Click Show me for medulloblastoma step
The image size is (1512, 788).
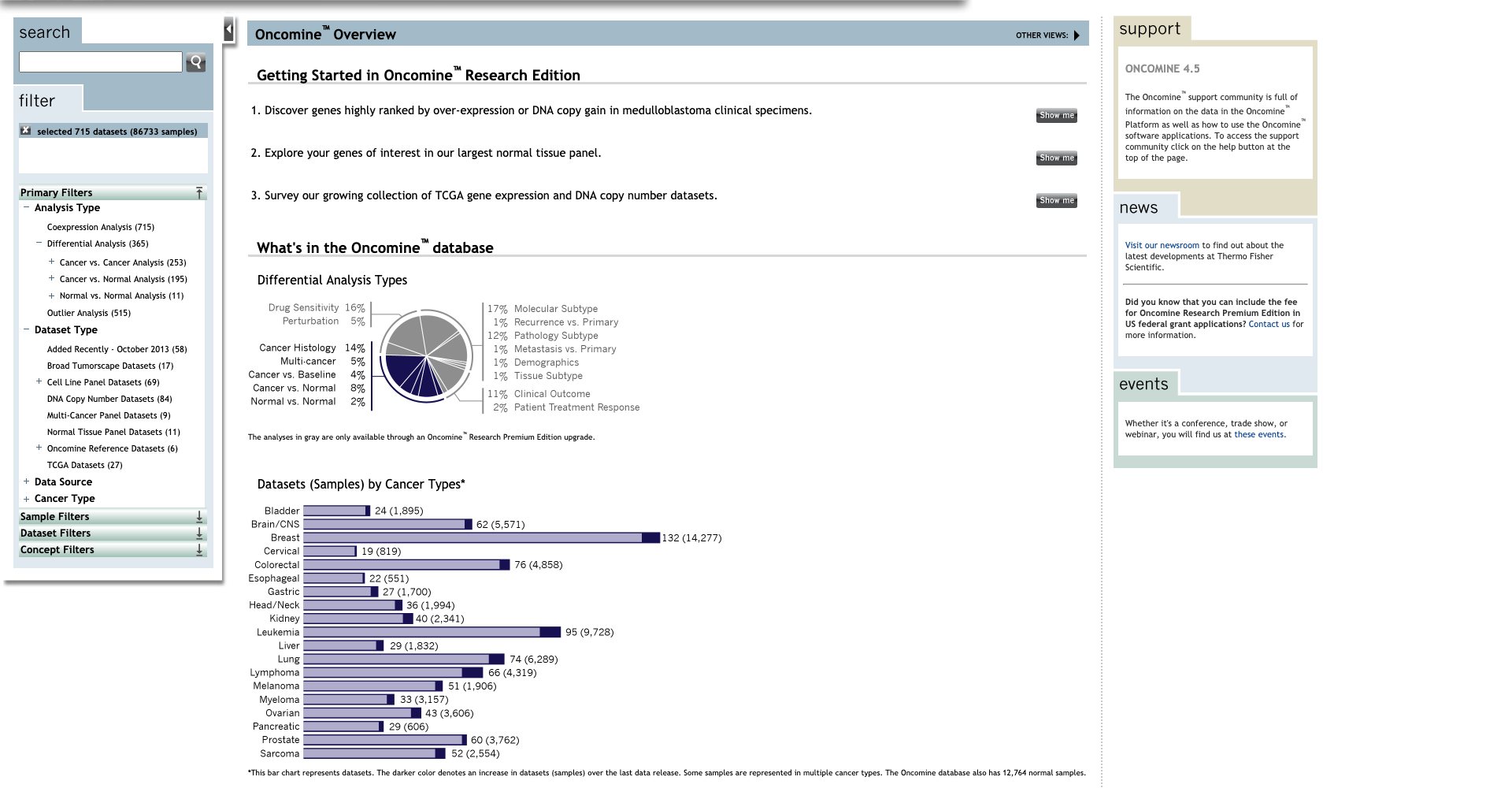[1056, 116]
